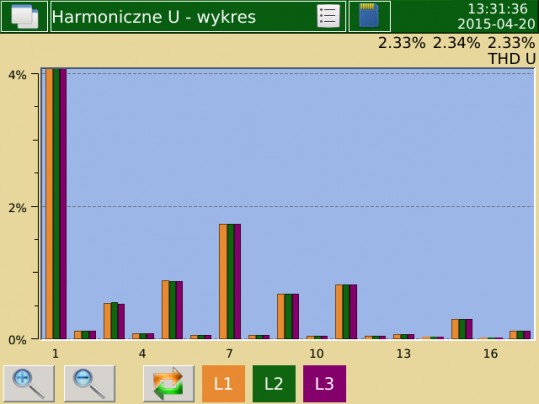The width and height of the screenshot is (539, 404).
Task: Select the 15th harmonic bar group
Action: (462, 329)
